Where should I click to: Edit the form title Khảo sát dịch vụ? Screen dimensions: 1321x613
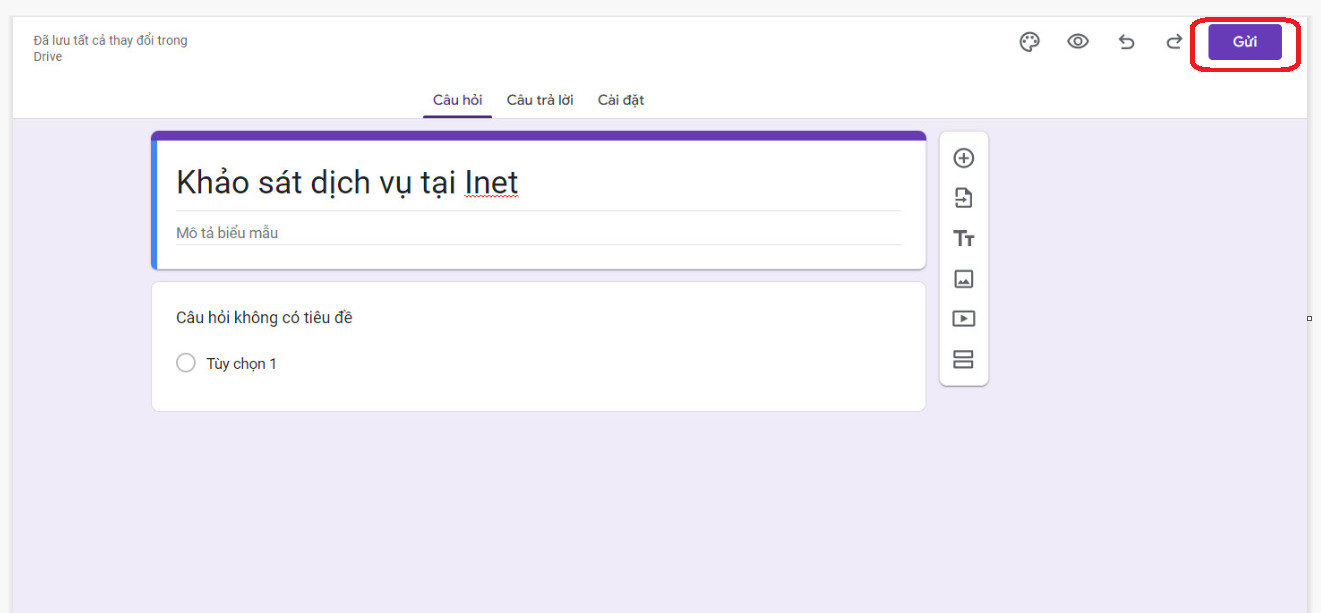point(347,183)
